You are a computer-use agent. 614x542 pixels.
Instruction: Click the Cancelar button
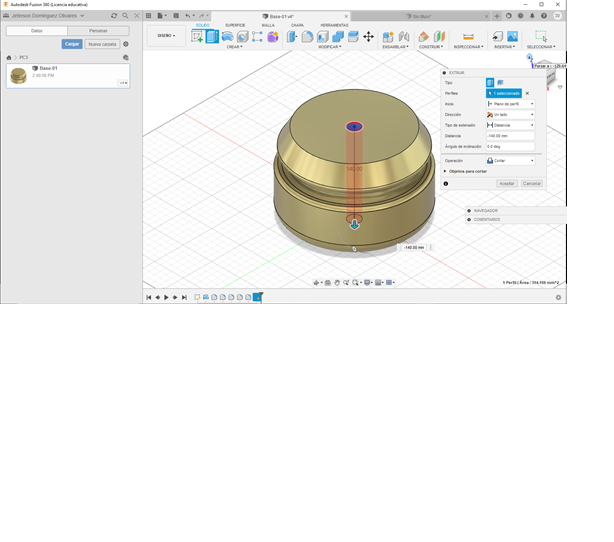click(531, 183)
